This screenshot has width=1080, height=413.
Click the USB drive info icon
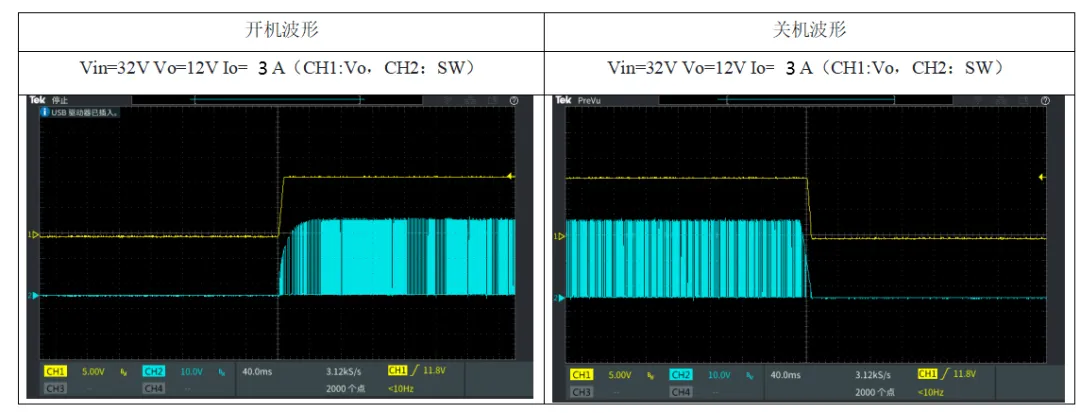click(x=44, y=112)
